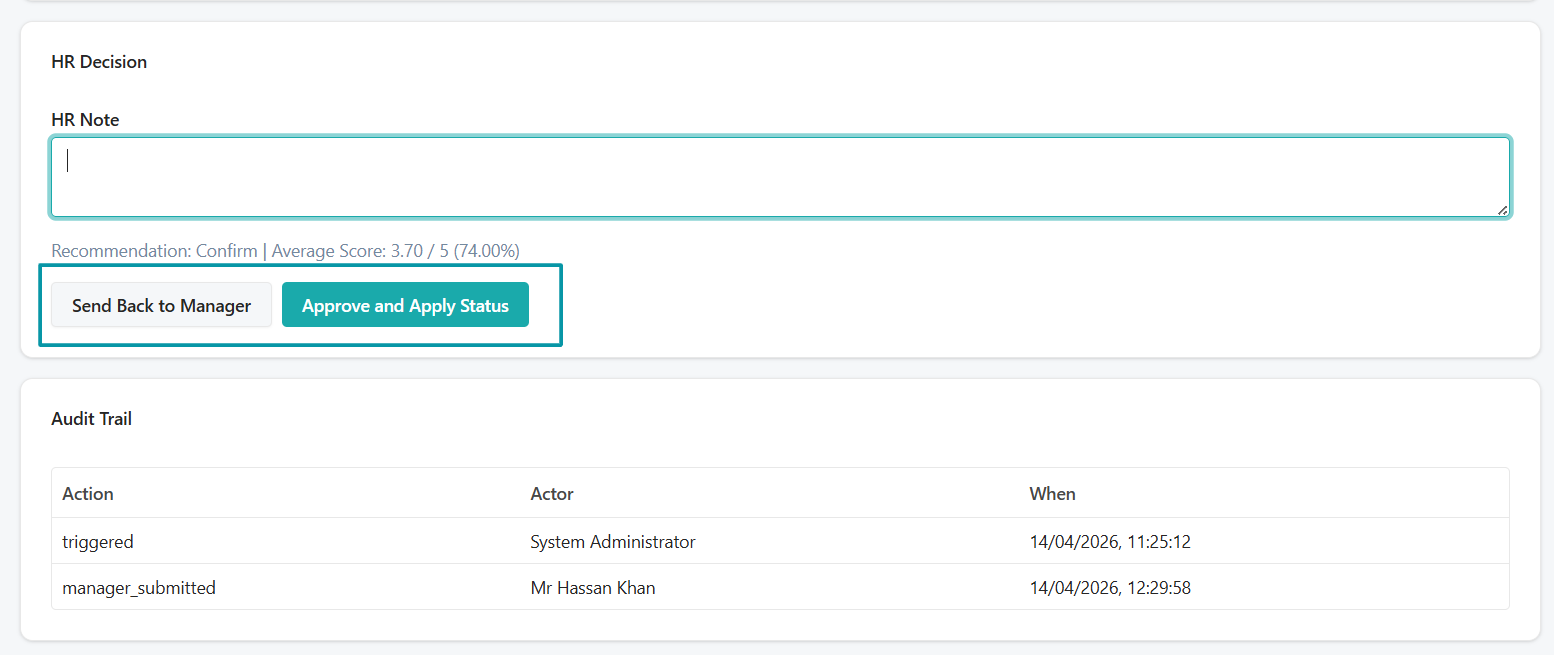
Task: Select the triggered action cell
Action: (98, 542)
